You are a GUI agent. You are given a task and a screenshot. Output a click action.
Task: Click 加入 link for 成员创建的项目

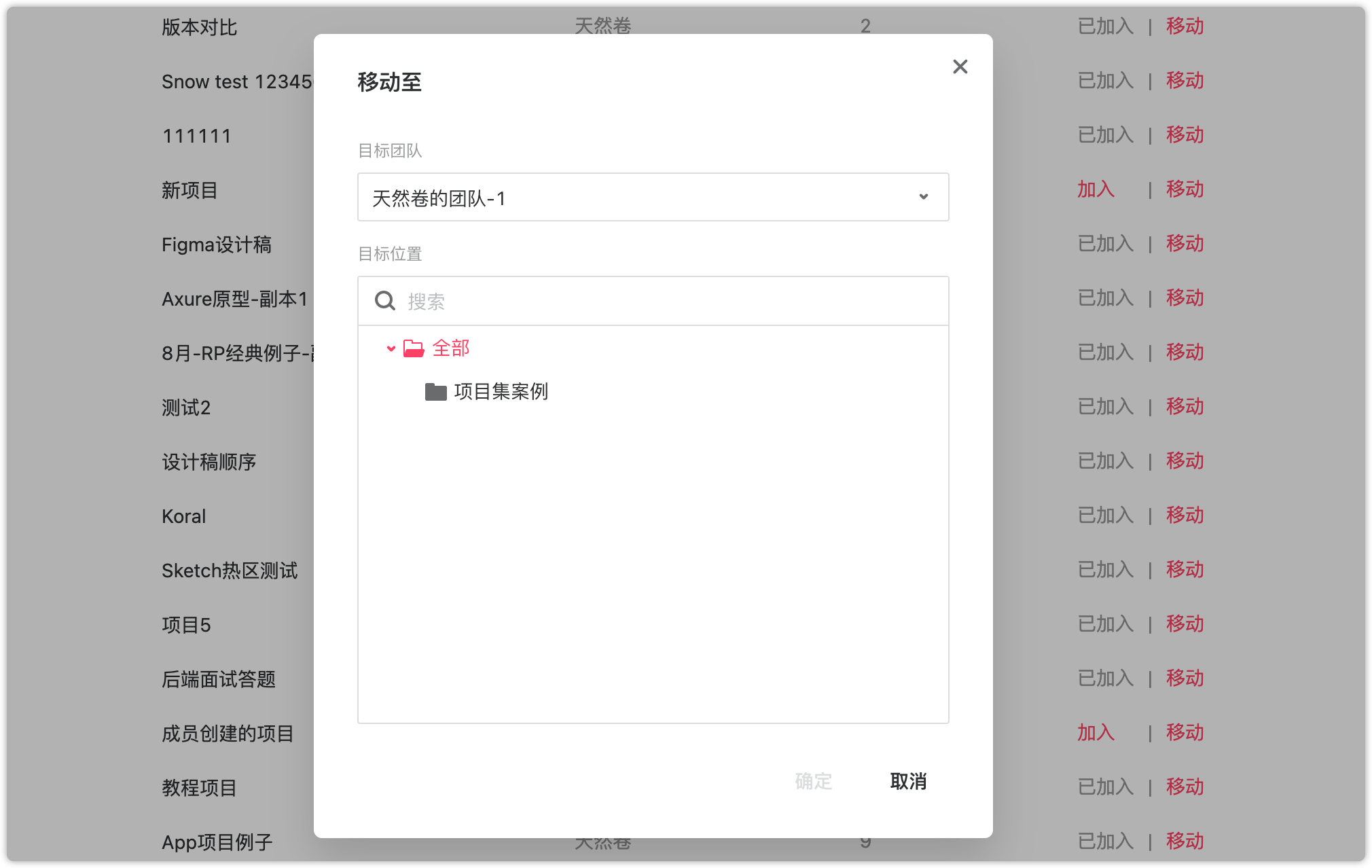click(1096, 733)
